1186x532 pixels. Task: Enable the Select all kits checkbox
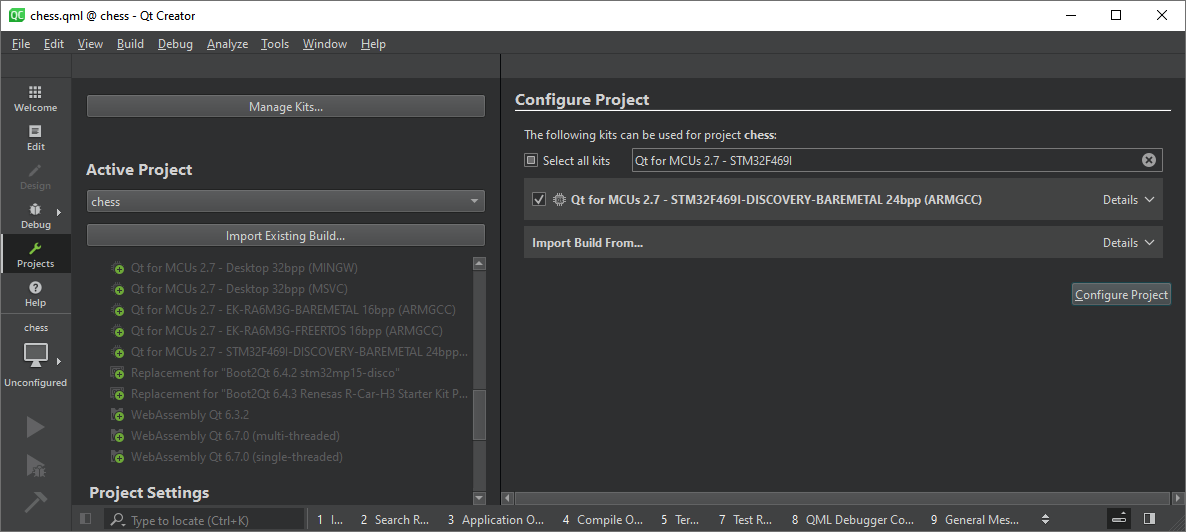coord(531,160)
